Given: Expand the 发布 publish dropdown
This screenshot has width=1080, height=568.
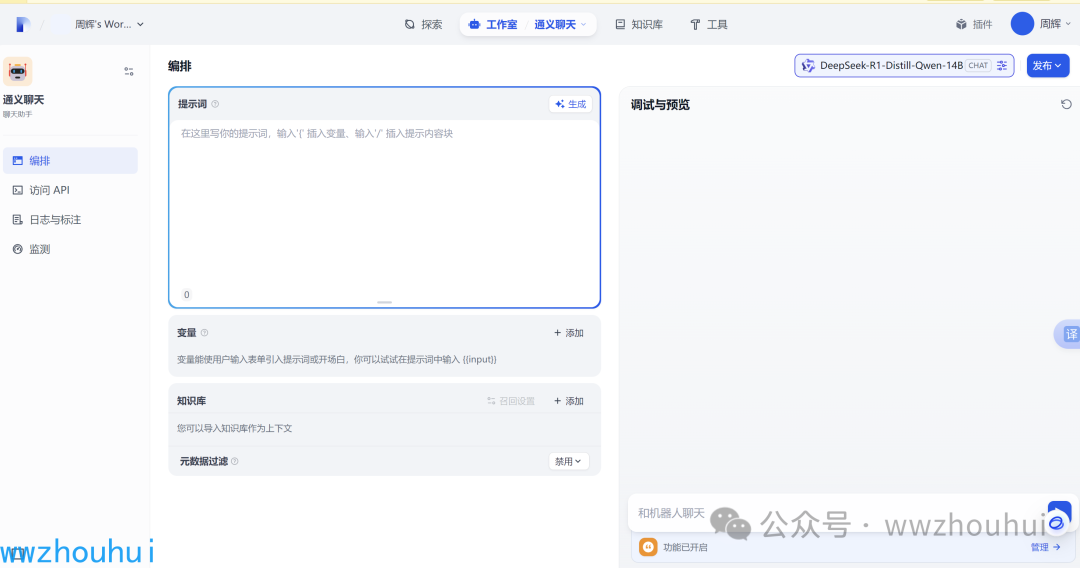Looking at the screenshot, I should pos(1047,66).
